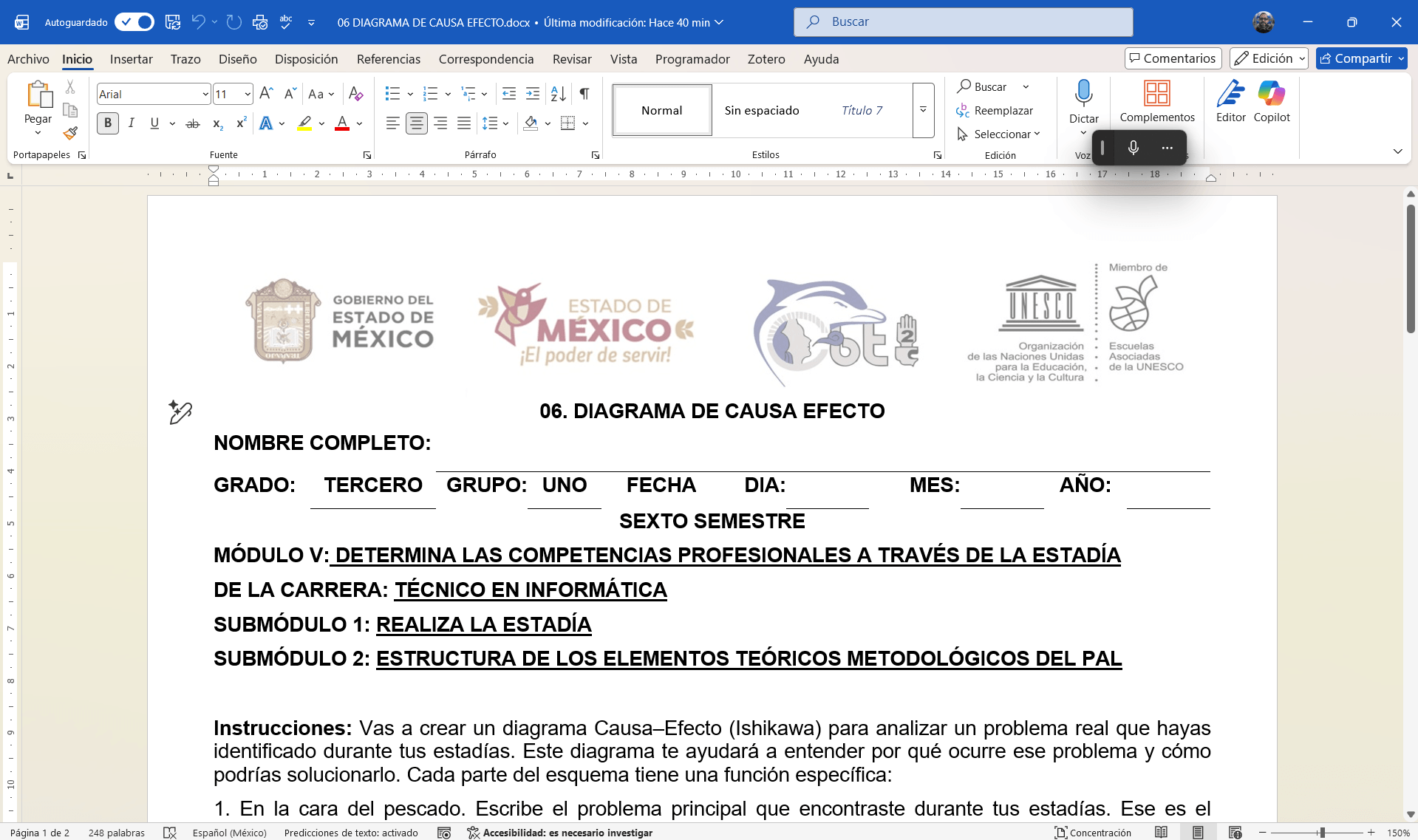The width and height of the screenshot is (1418, 840).
Task: Clear all formatting with Borrar formato
Action: (x=356, y=94)
